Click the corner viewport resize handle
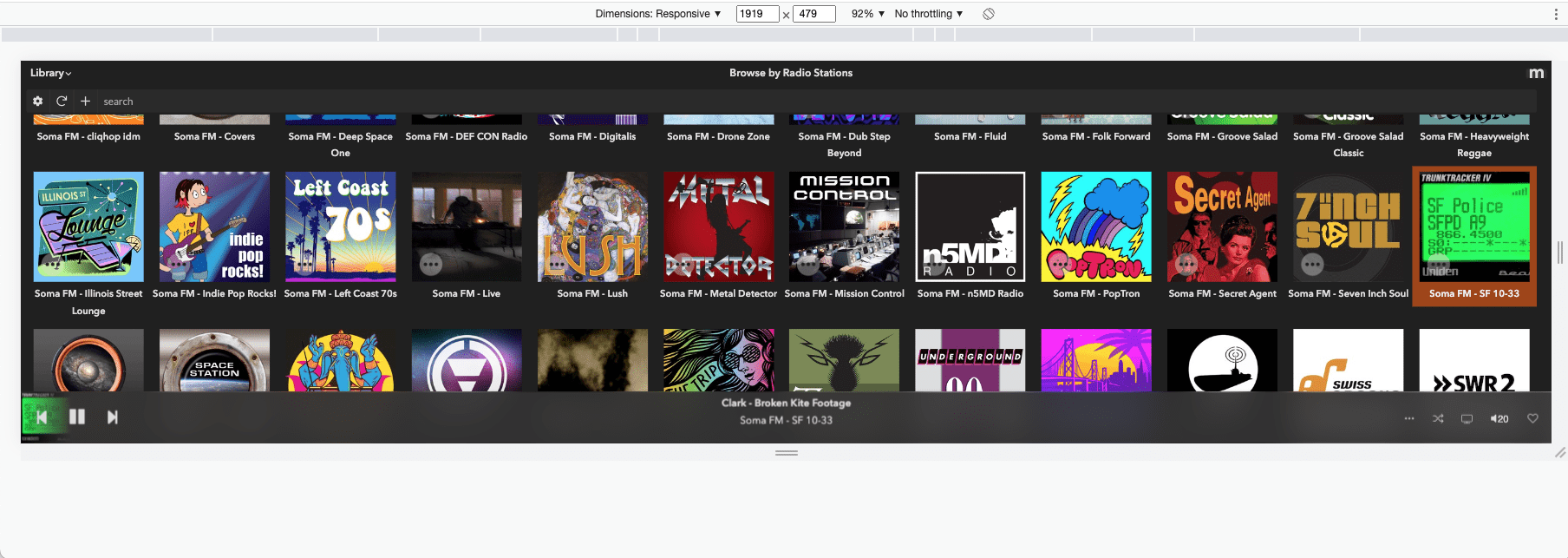The height and width of the screenshot is (558, 1568). pyautogui.click(x=1560, y=452)
